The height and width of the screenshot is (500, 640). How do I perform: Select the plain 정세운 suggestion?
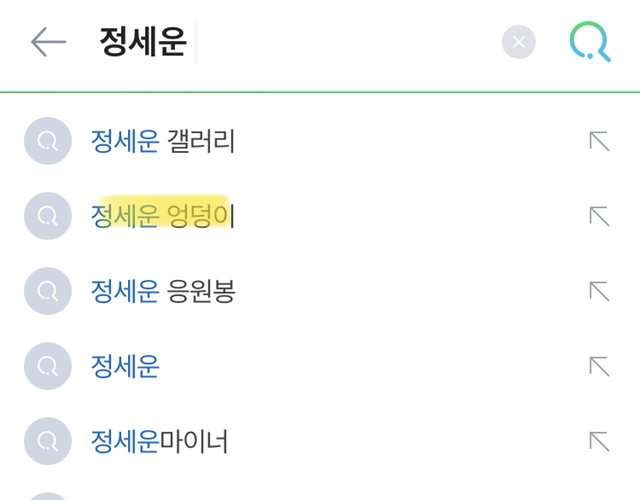click(x=126, y=367)
